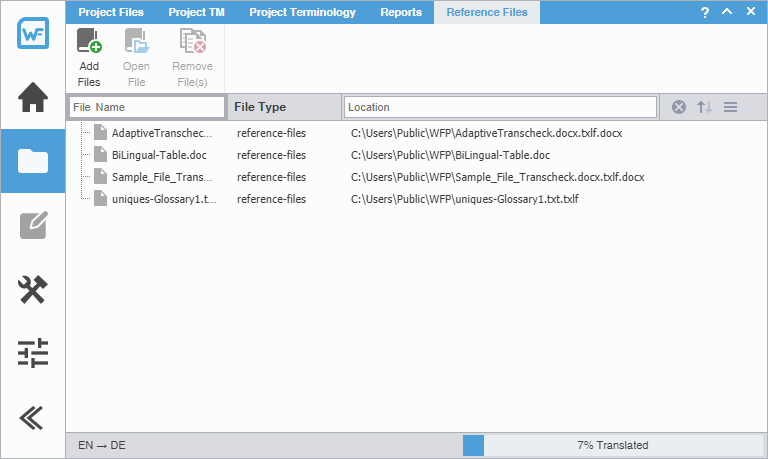Open the preferences sliders sidebar icon
The width and height of the screenshot is (768, 459).
click(x=33, y=353)
